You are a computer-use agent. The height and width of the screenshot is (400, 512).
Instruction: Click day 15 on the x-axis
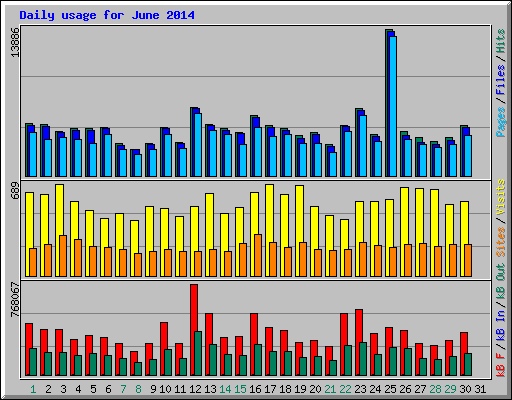point(240,389)
